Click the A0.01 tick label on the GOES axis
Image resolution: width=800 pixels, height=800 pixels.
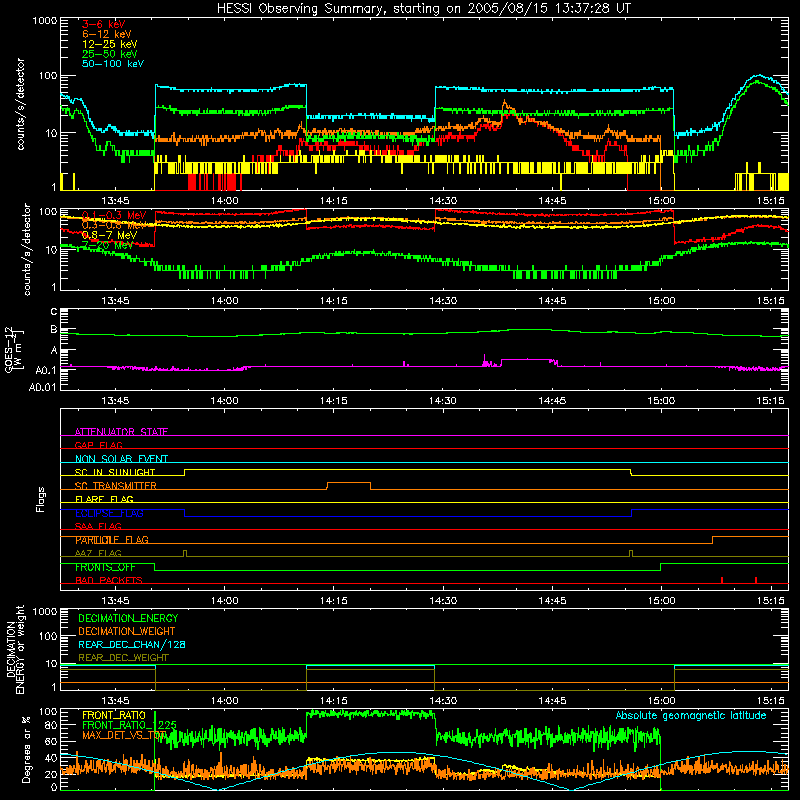tap(42, 387)
